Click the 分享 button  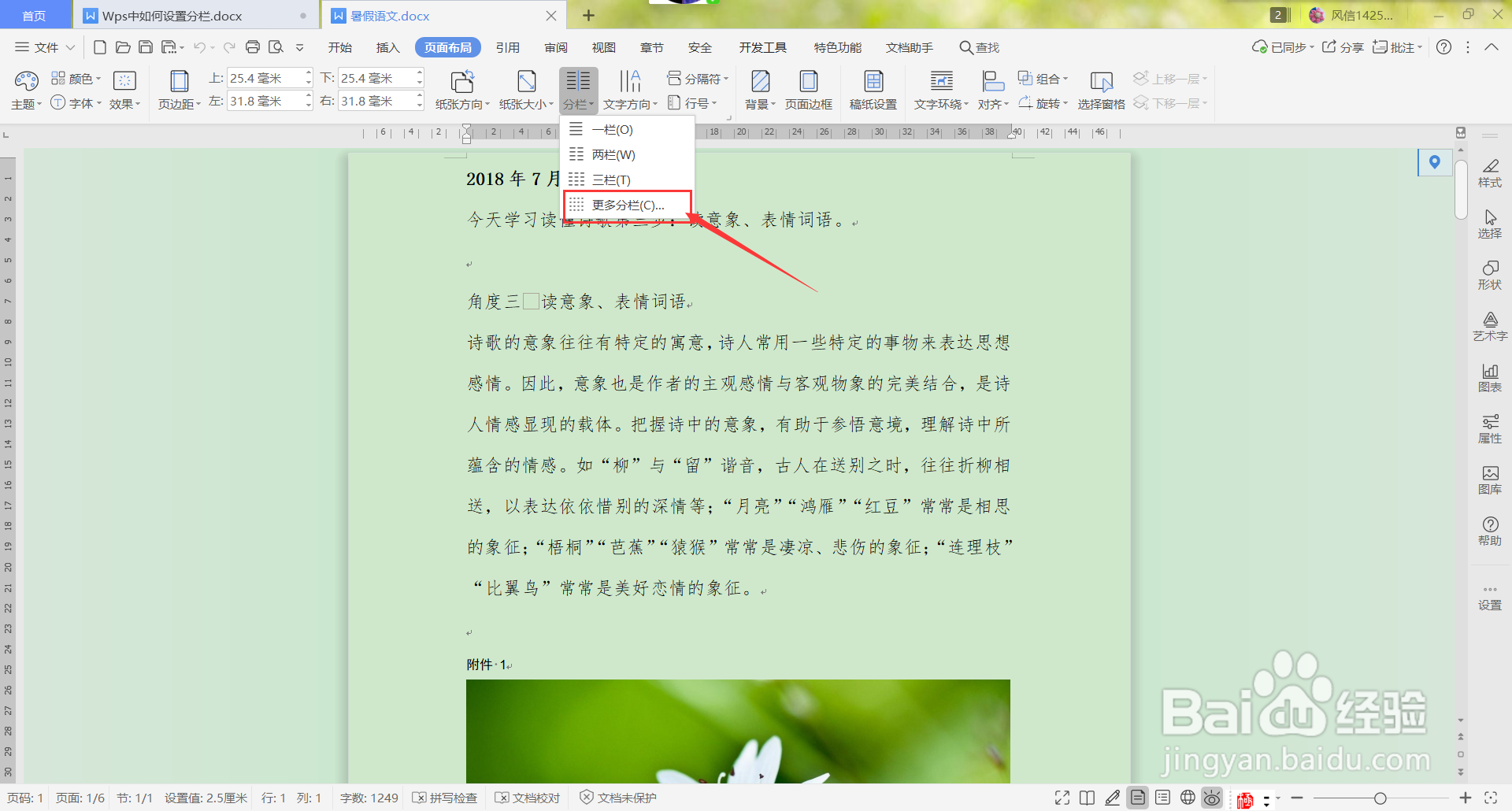pyautogui.click(x=1343, y=46)
